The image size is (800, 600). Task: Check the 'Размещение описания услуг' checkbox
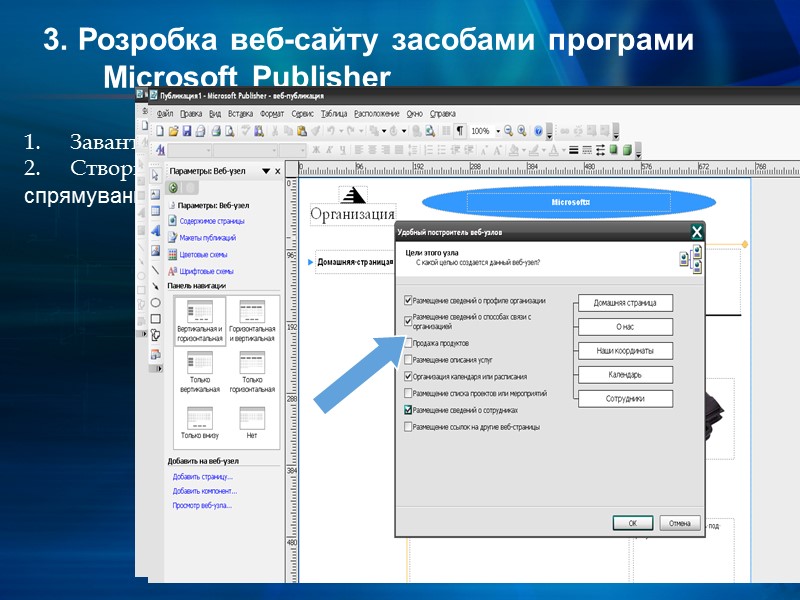click(x=408, y=360)
